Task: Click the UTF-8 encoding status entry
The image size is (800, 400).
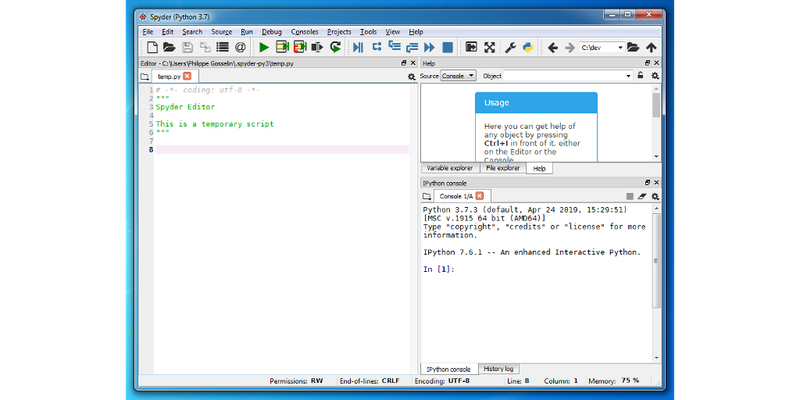Action: point(442,381)
